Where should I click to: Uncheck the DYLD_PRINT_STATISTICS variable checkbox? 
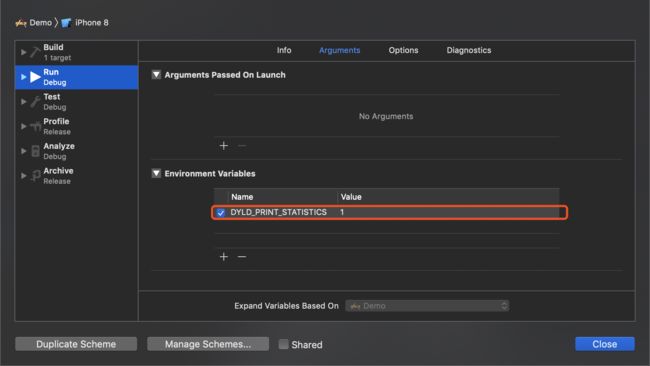pos(221,213)
